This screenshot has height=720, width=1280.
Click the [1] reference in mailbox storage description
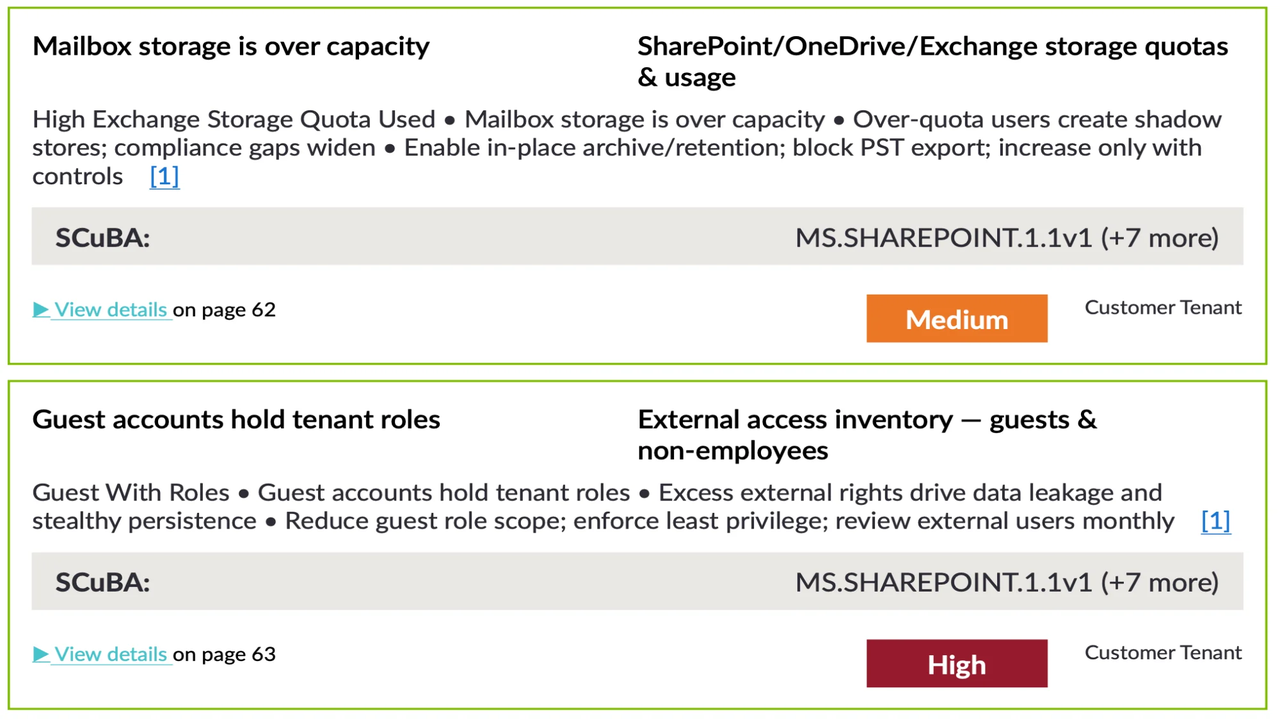coord(164,177)
